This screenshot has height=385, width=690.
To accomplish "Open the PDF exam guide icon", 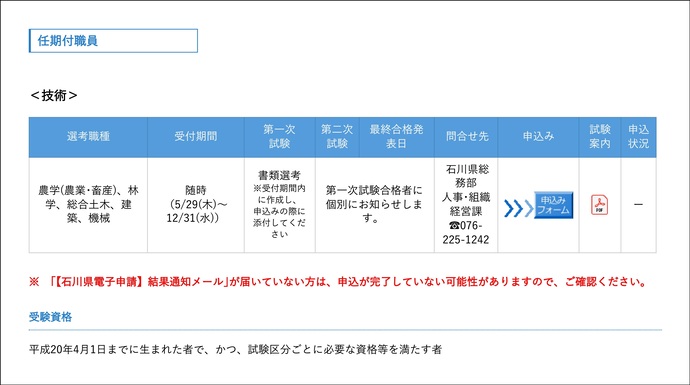I will pyautogui.click(x=599, y=205).
